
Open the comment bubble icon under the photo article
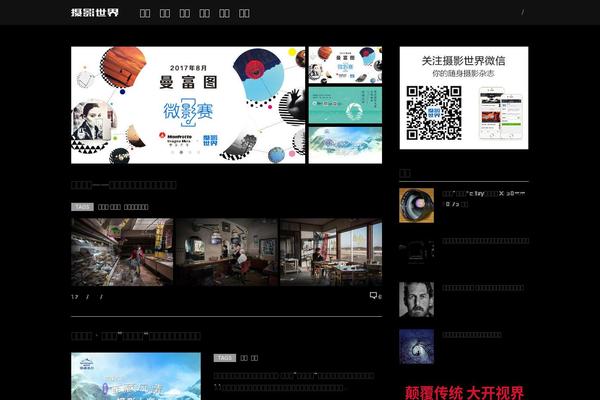[374, 296]
